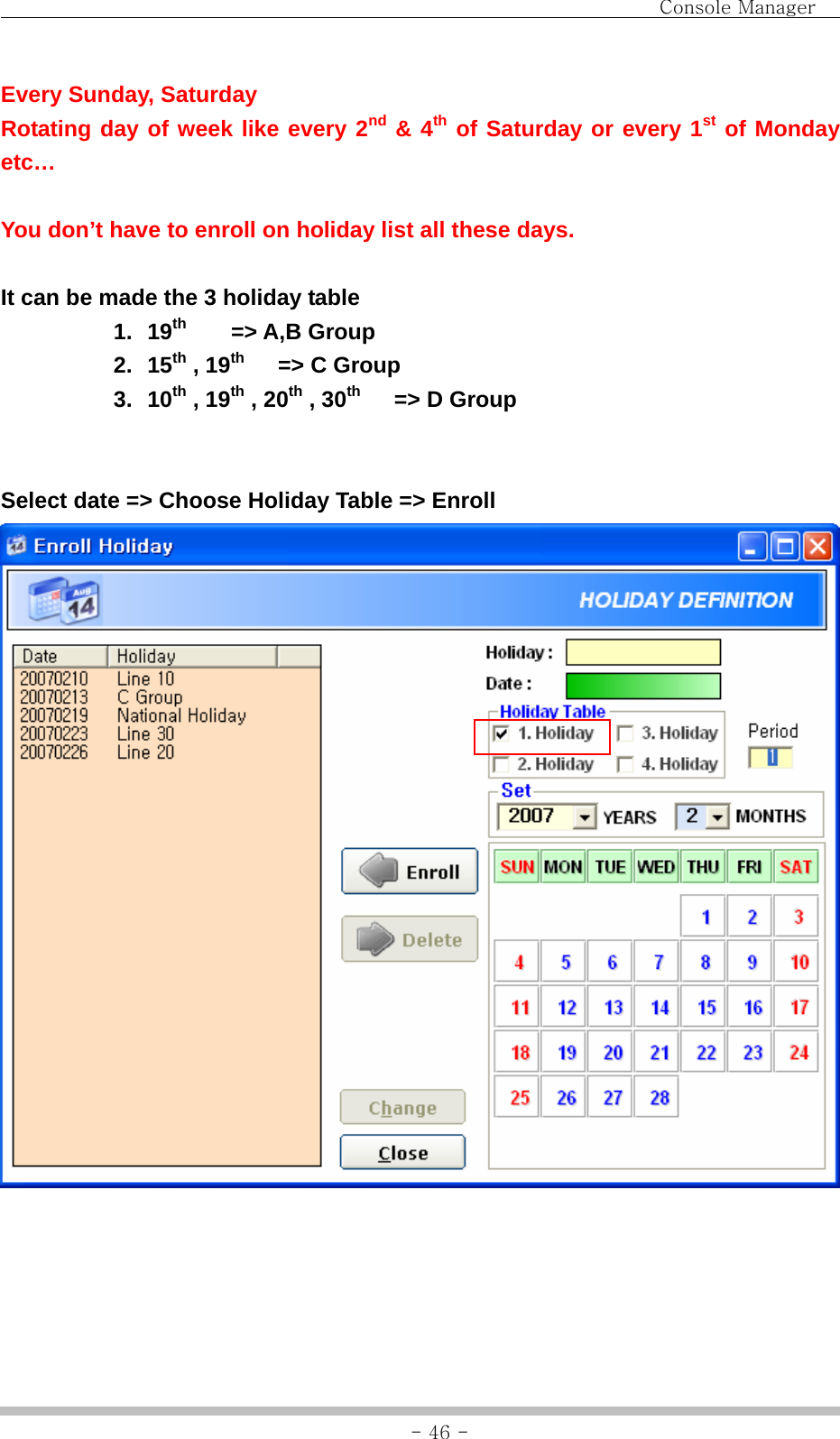Click the Enroll button
840x1439 pixels.
(410, 872)
